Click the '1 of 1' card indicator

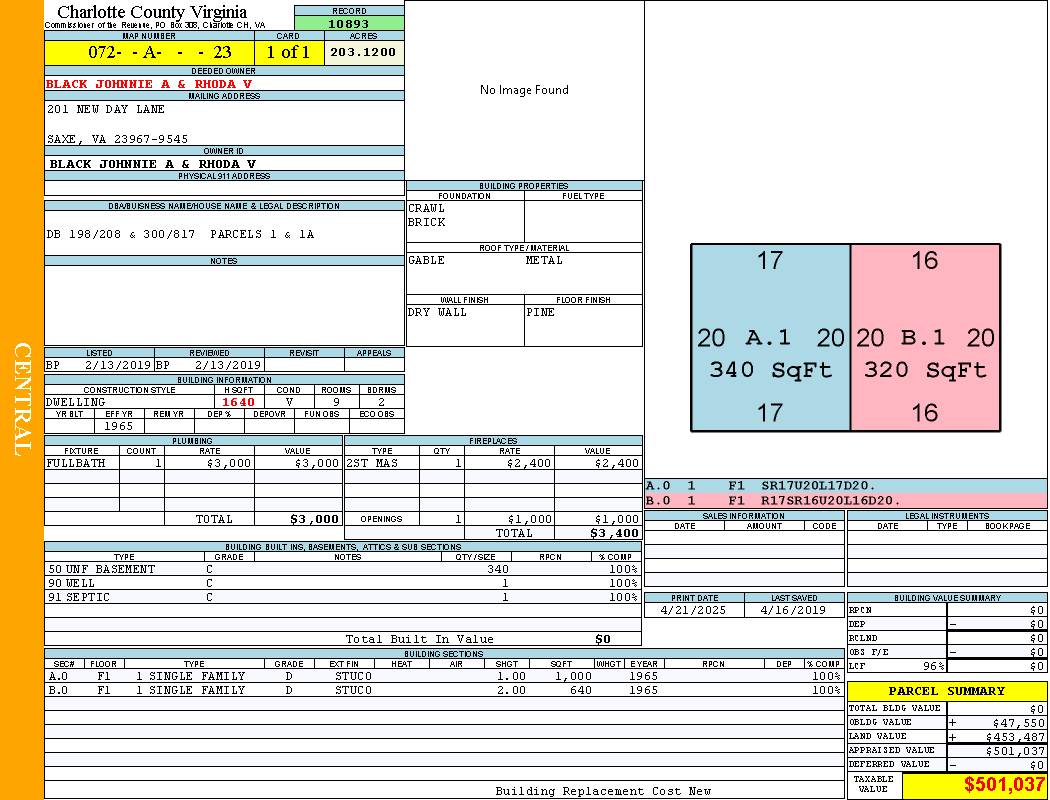[x=288, y=53]
